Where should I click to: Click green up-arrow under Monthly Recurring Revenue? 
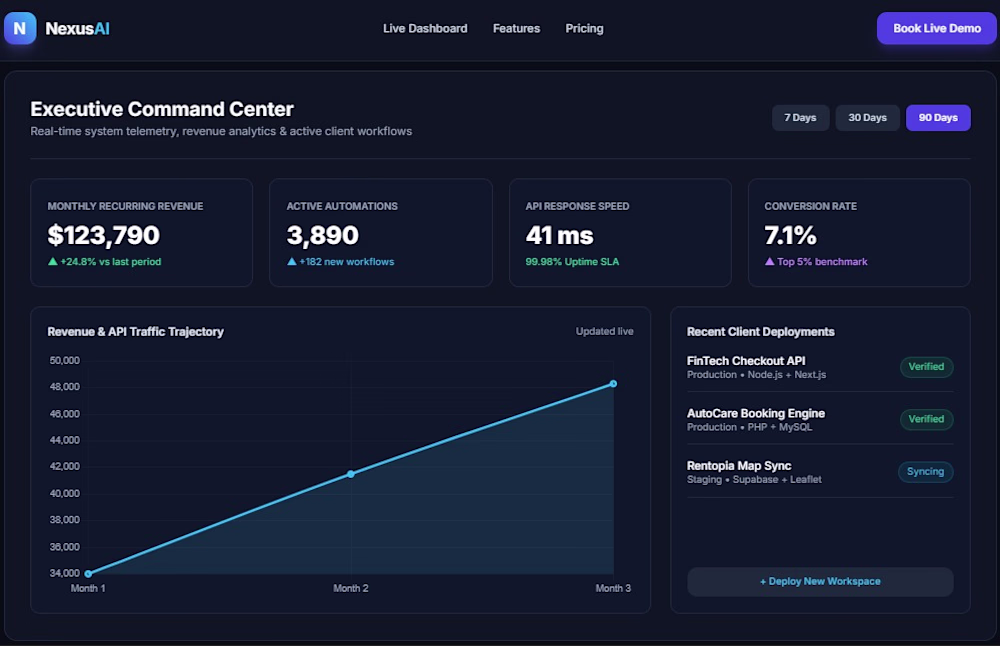click(x=53, y=261)
